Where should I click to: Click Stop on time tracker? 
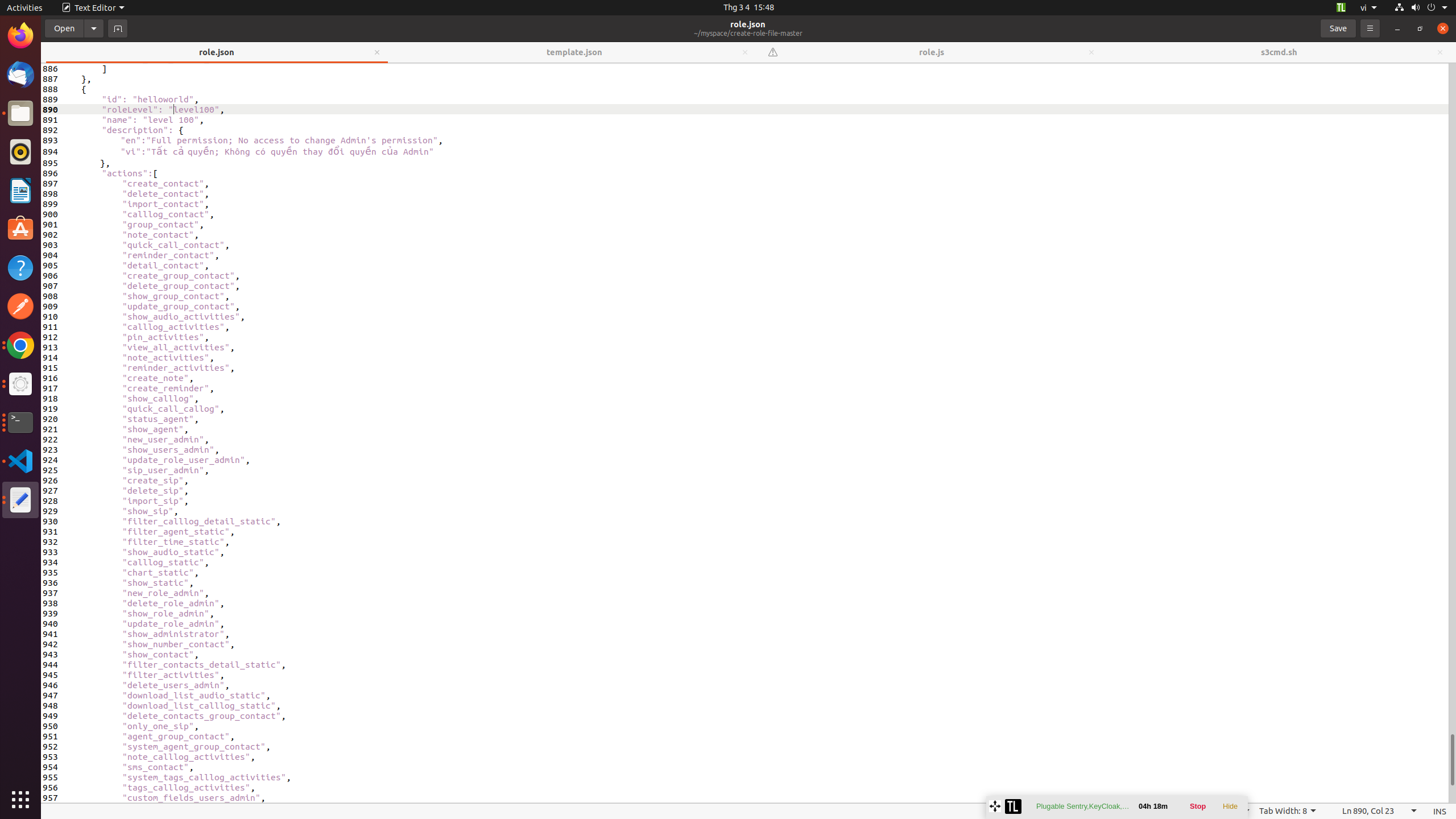coord(1197,806)
